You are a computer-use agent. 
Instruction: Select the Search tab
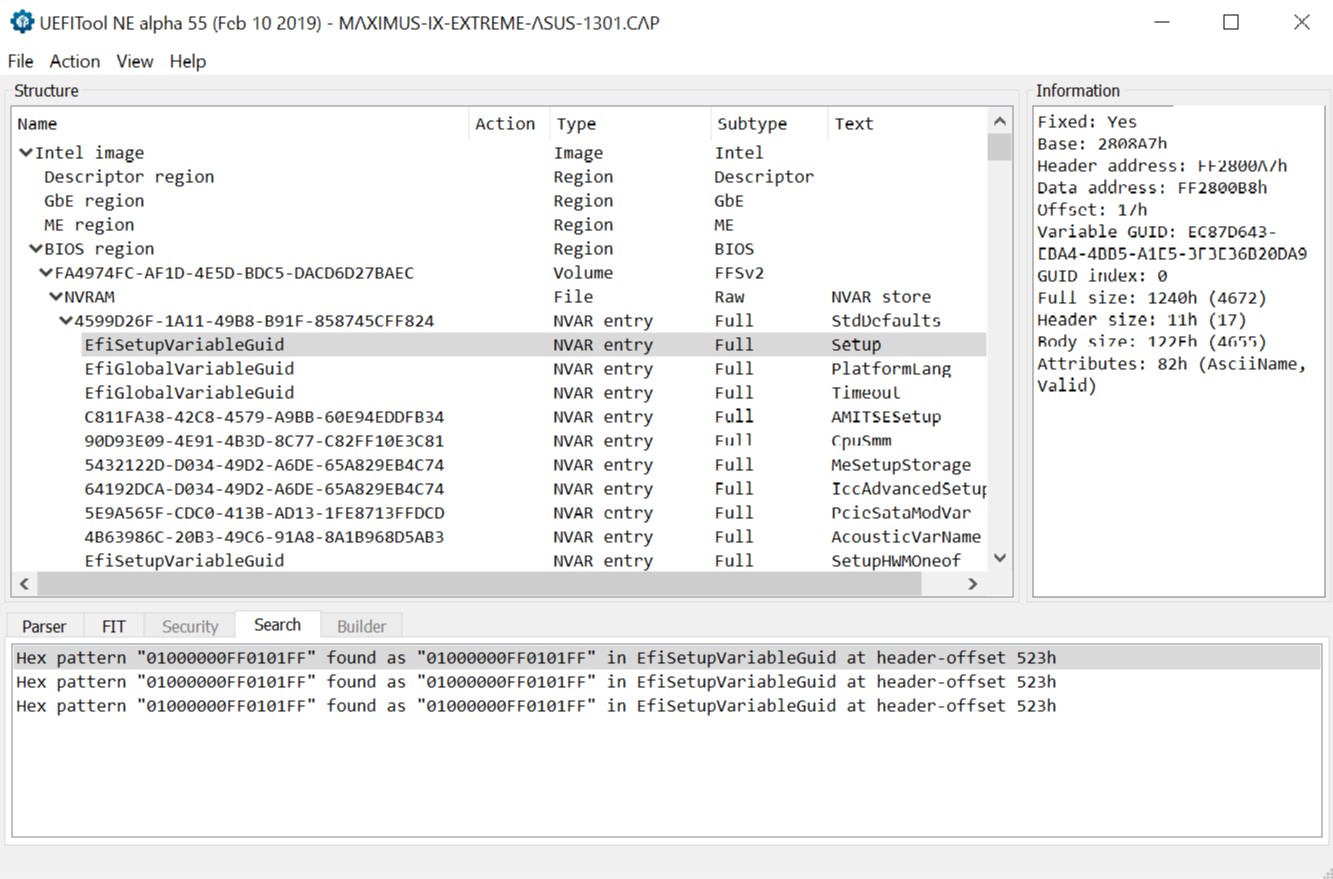tap(278, 625)
